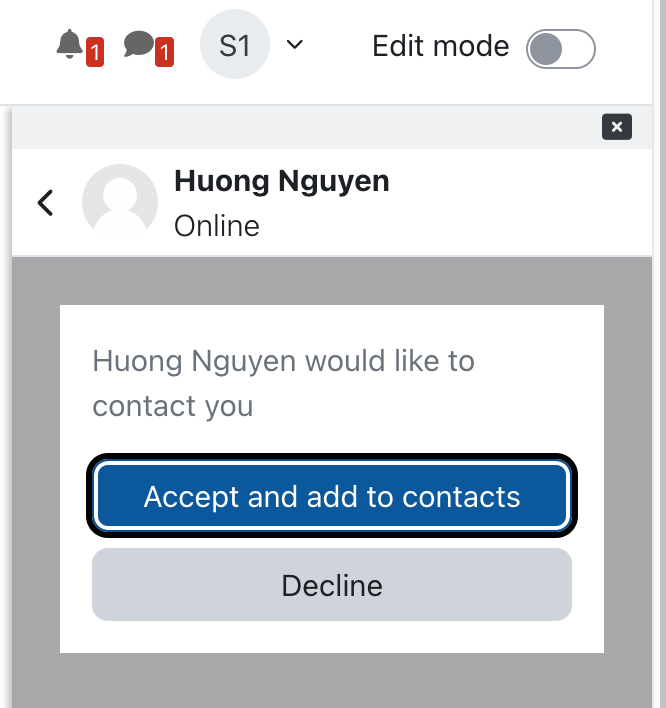The width and height of the screenshot is (666, 708).
Task: Accept and add to contacts
Action: (332, 496)
